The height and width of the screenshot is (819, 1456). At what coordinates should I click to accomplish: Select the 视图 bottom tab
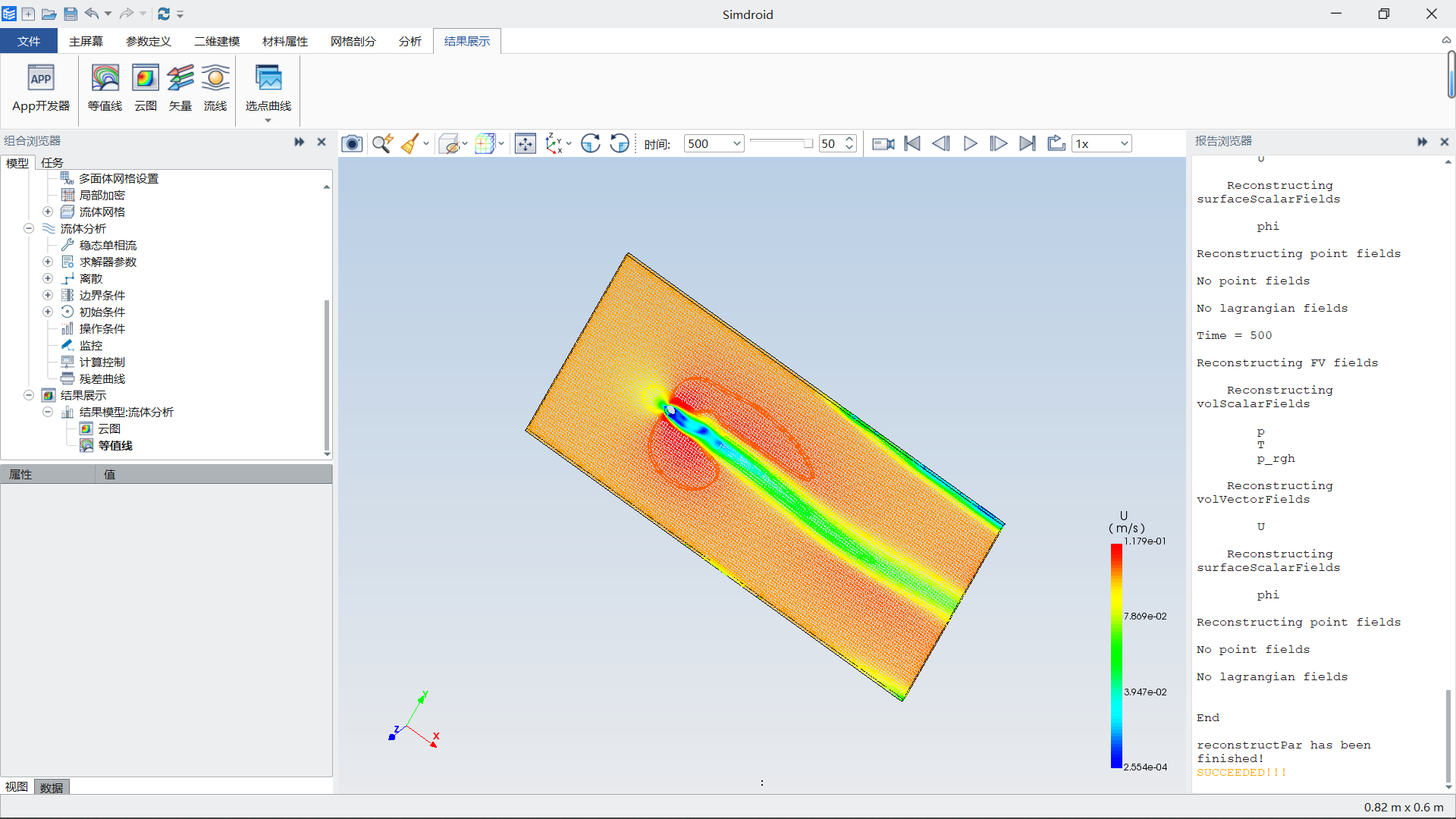(17, 787)
